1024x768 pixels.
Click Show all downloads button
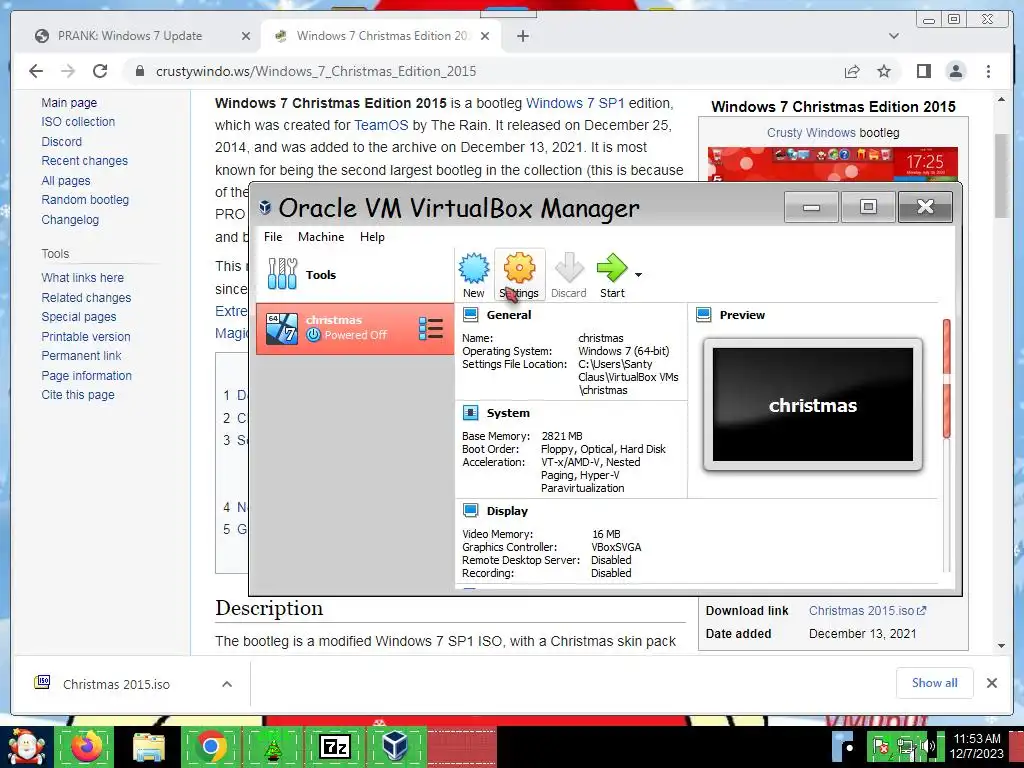click(x=935, y=683)
